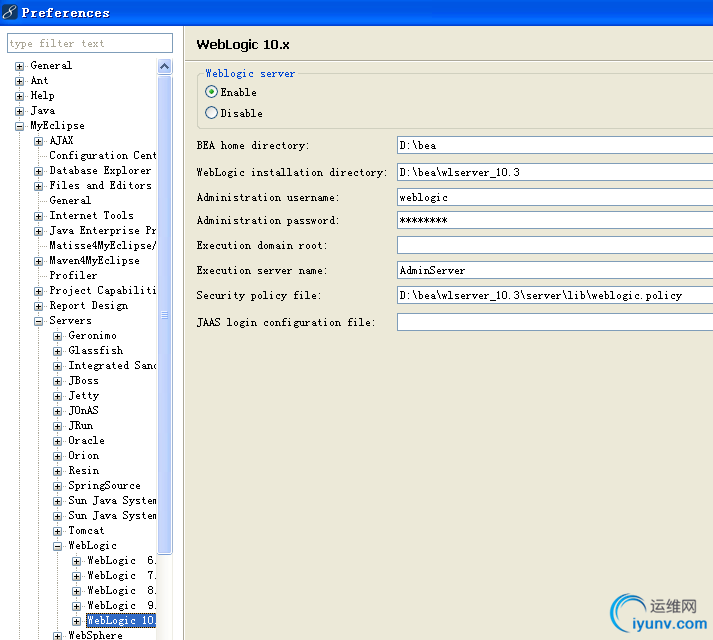Click the Administration username field
The height and width of the screenshot is (640, 713).
pos(555,197)
